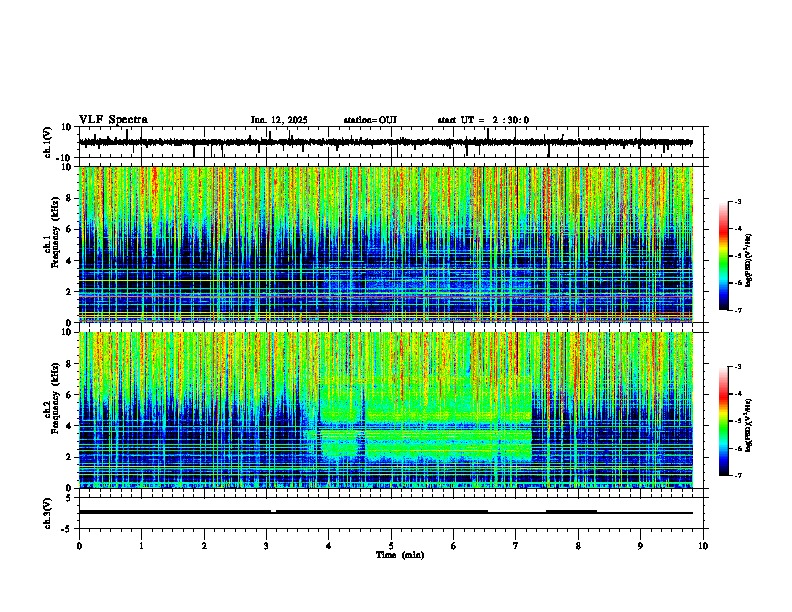
Task: Click the x-axis tick label "7"
Action: pyautogui.click(x=516, y=546)
